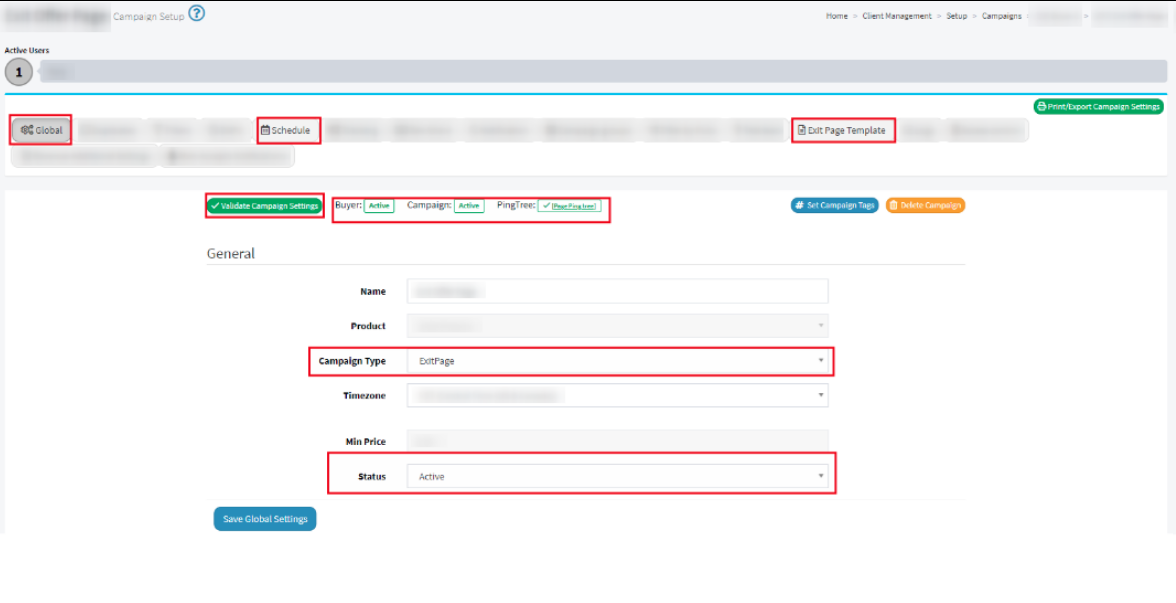Click the Campaign Setup help question-mark icon

[x=197, y=14]
